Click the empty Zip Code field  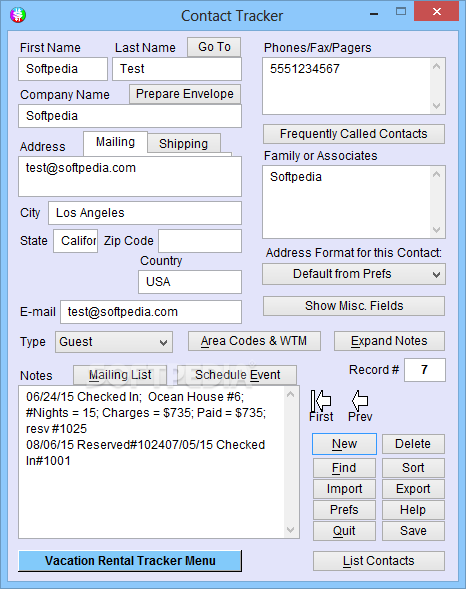tap(200, 241)
